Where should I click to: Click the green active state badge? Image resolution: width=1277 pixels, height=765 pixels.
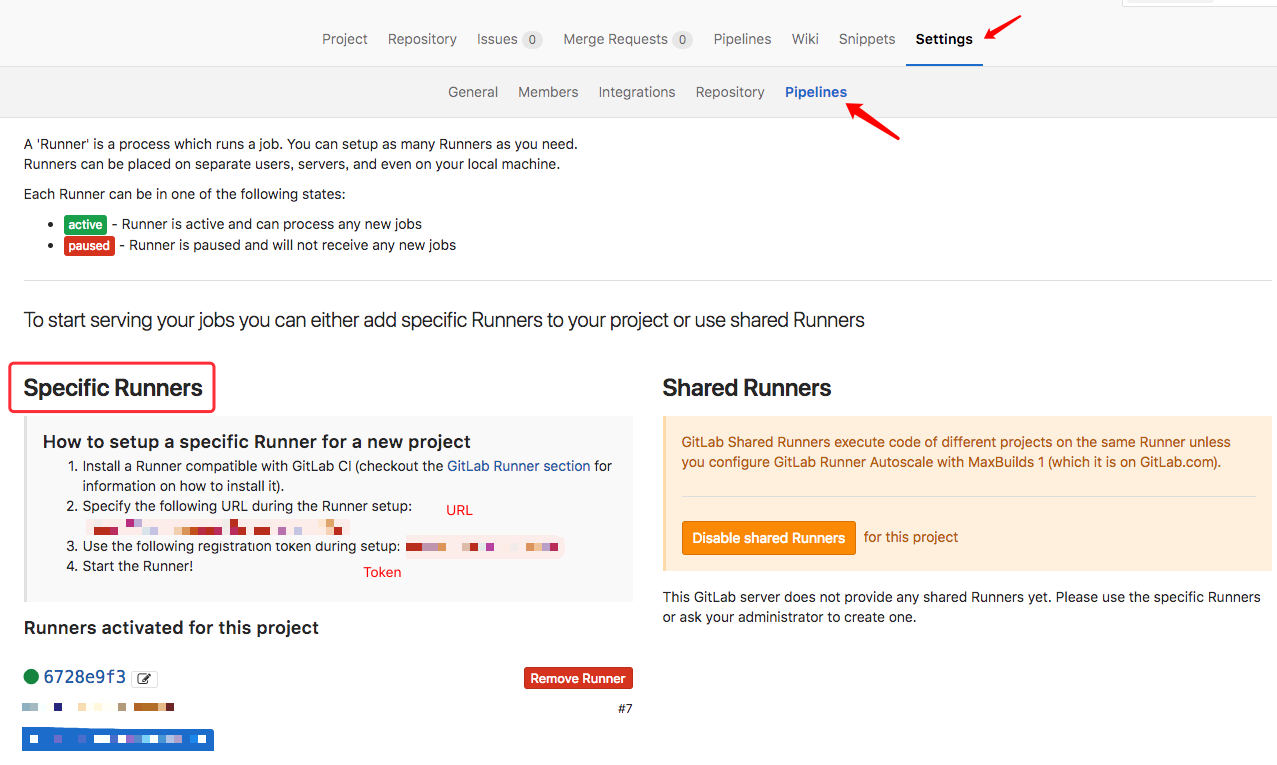85,225
